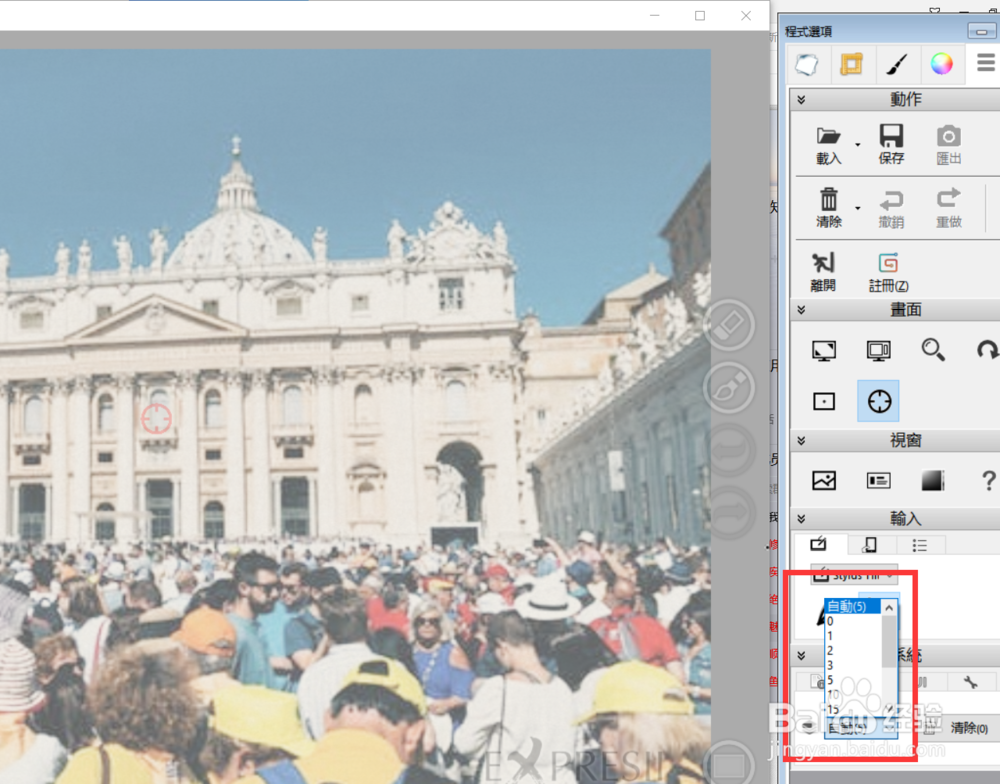
Task: Open the yellow ruler frame tab
Action: click(852, 64)
